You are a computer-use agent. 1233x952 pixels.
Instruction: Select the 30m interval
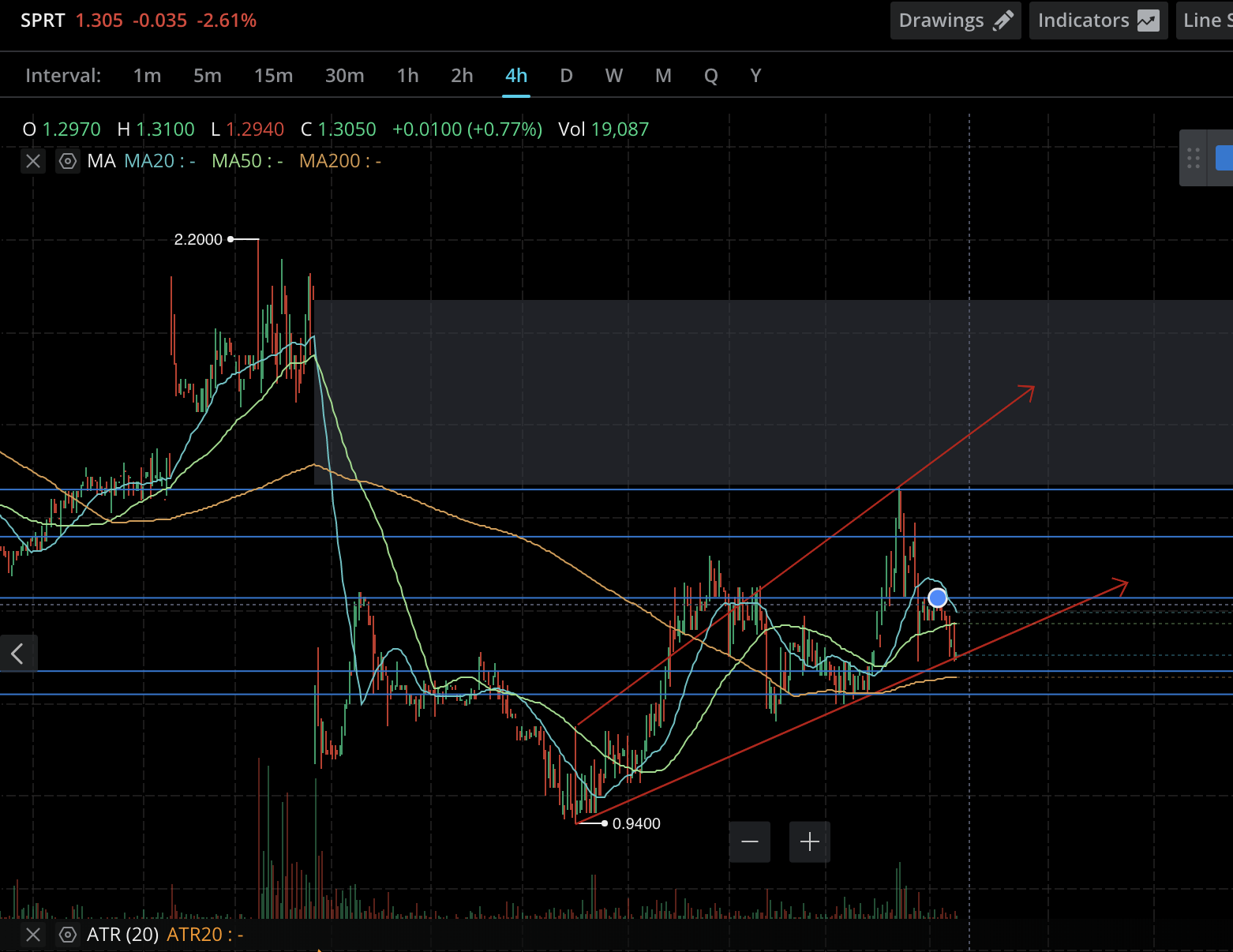coord(345,76)
